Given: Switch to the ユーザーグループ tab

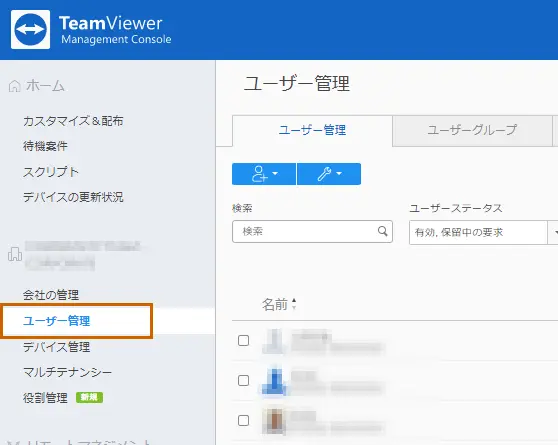Looking at the screenshot, I should click(472, 130).
